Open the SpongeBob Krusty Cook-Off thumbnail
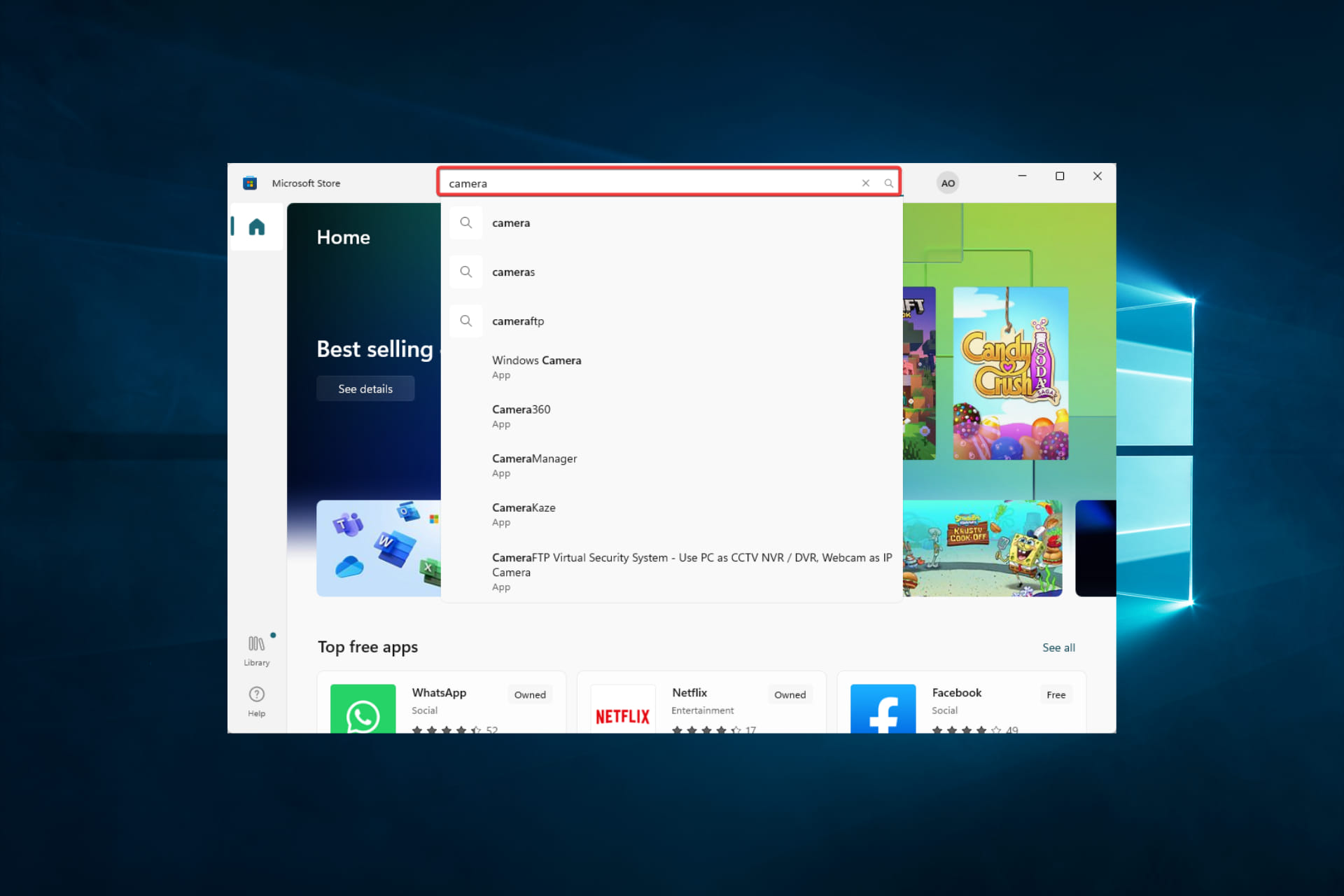Viewport: 1344px width, 896px height. 982,548
